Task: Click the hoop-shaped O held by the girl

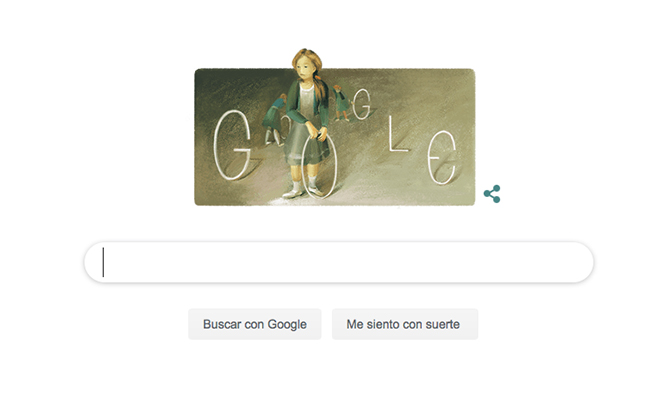Action: click(320, 167)
